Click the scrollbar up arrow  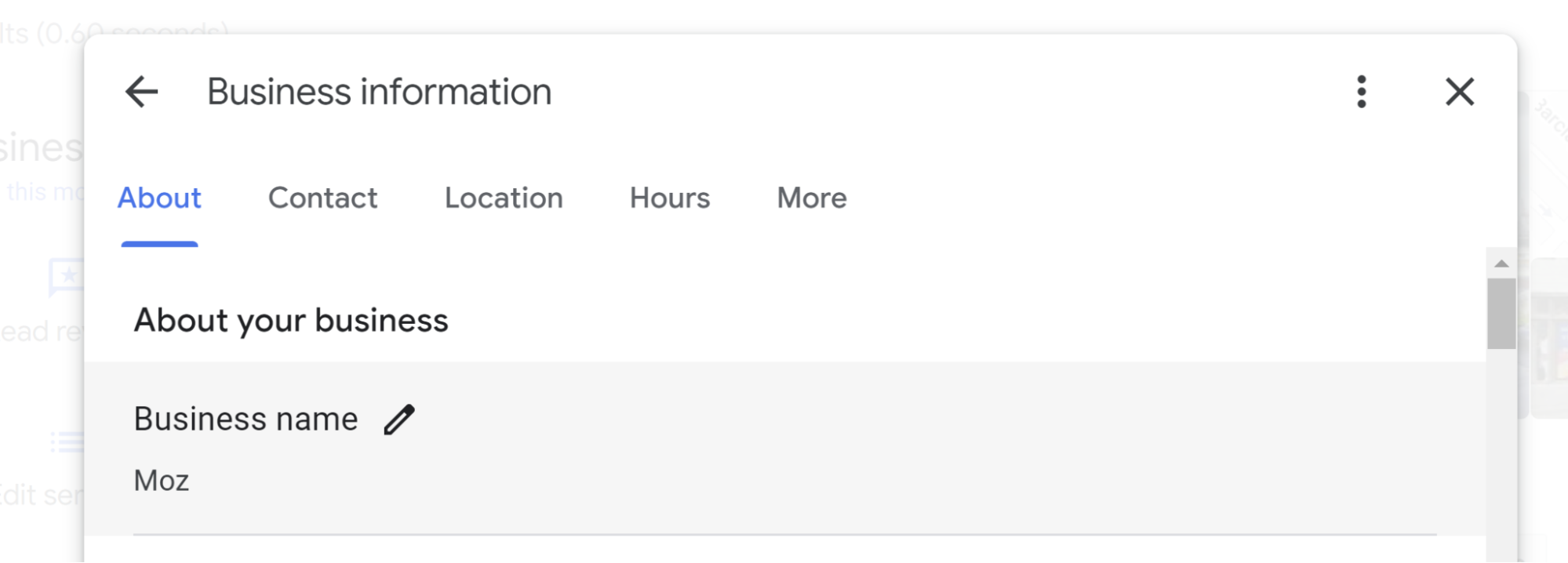pos(1501,263)
